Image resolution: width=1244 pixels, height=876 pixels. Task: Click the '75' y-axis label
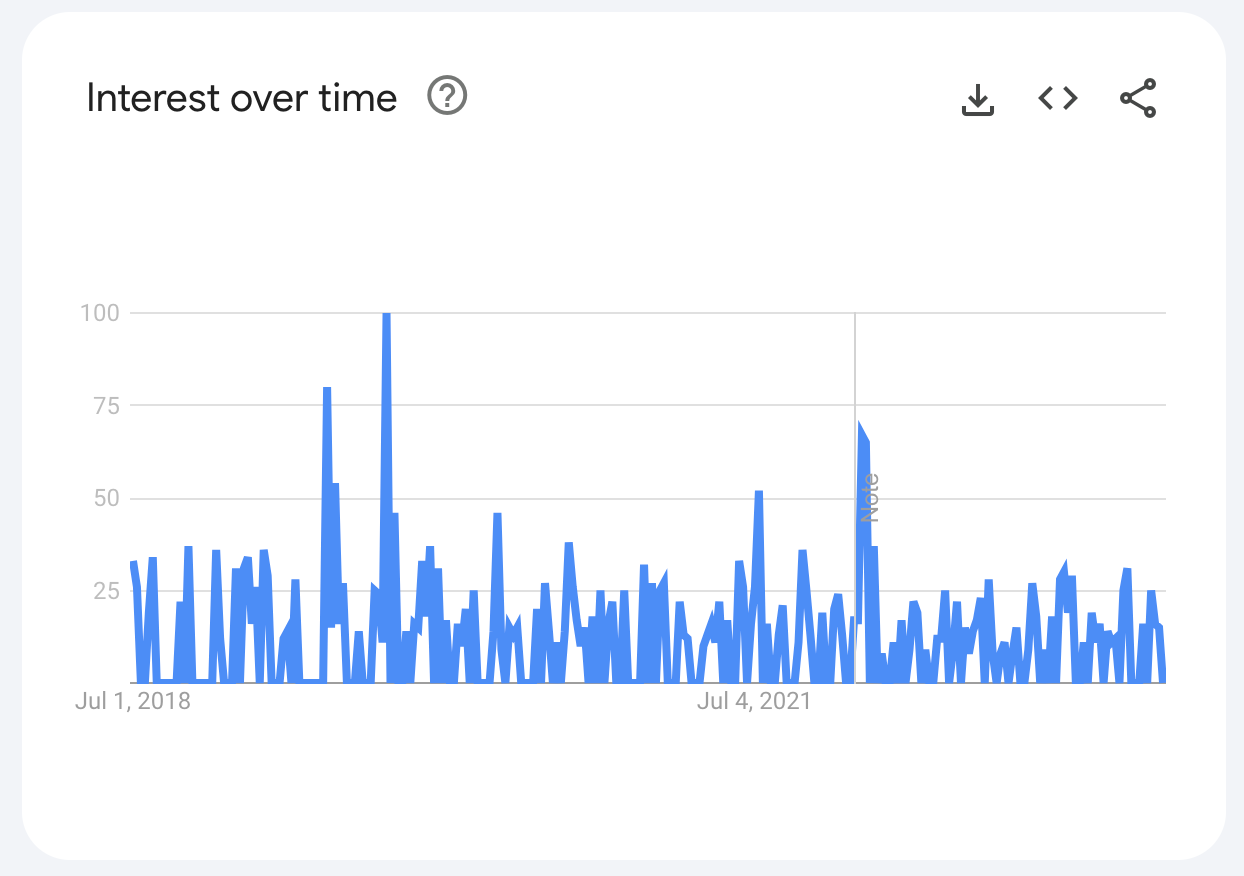click(x=106, y=405)
